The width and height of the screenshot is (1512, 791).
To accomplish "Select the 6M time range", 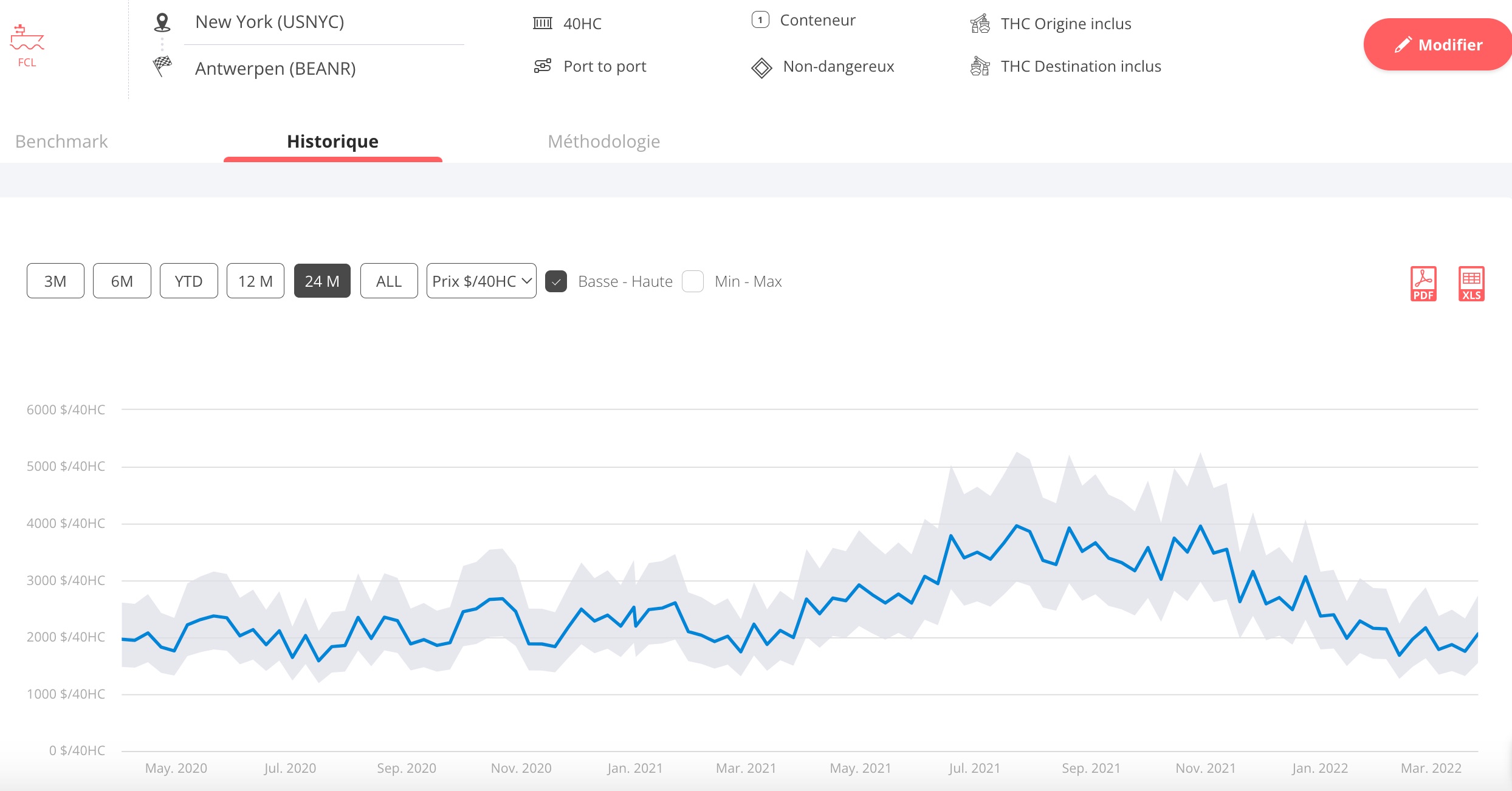I will pos(122,281).
